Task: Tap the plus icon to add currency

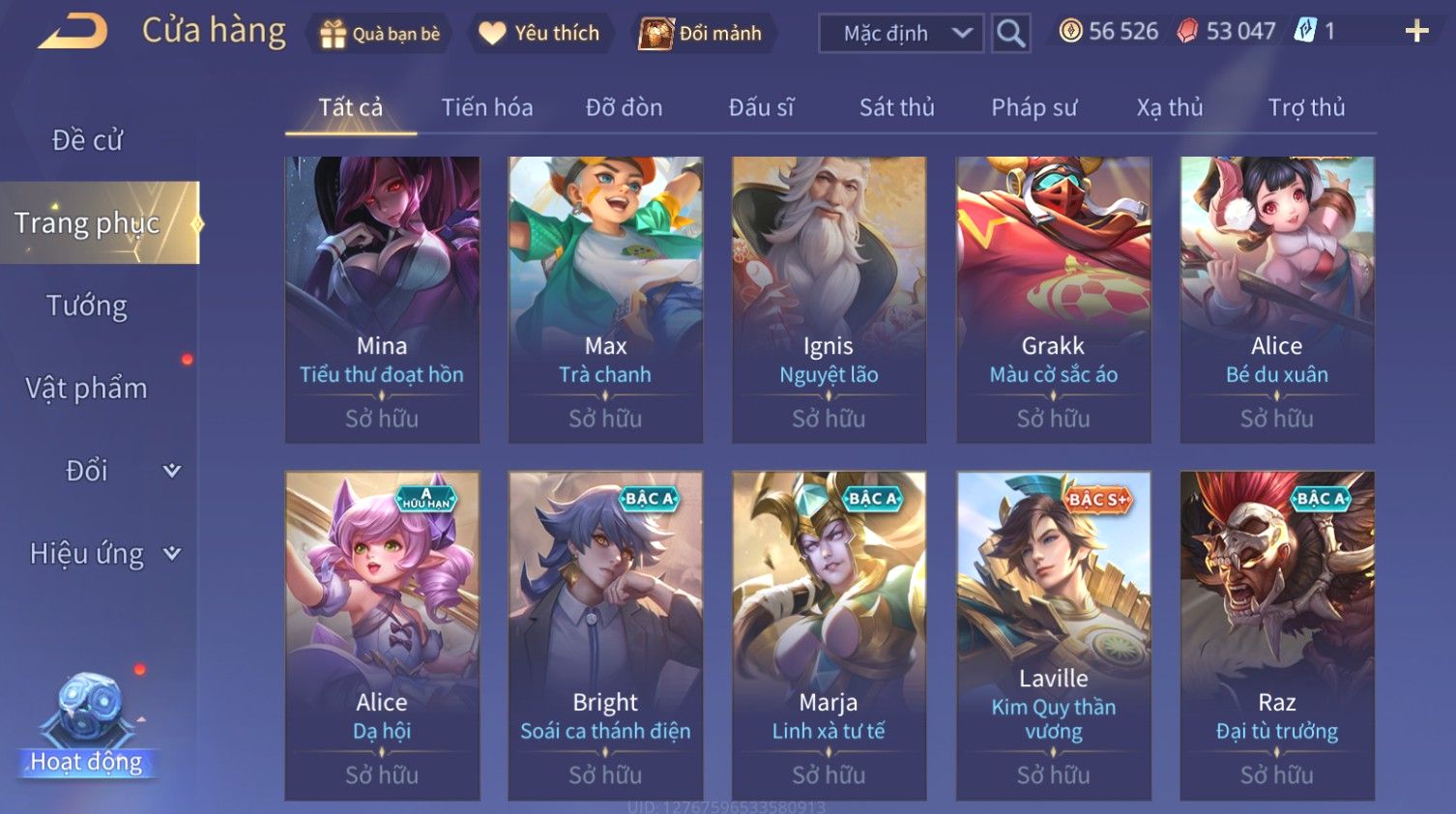Action: point(1416,32)
